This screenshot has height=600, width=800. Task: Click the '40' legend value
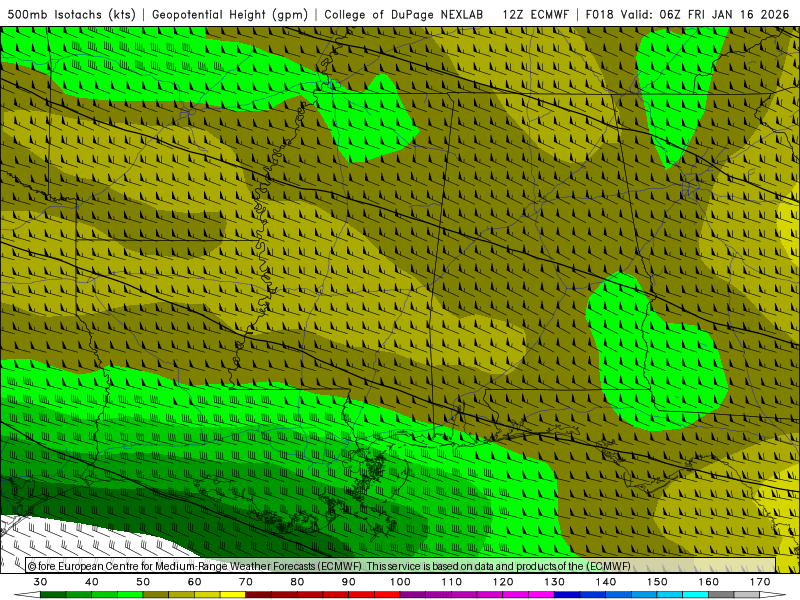[92, 582]
